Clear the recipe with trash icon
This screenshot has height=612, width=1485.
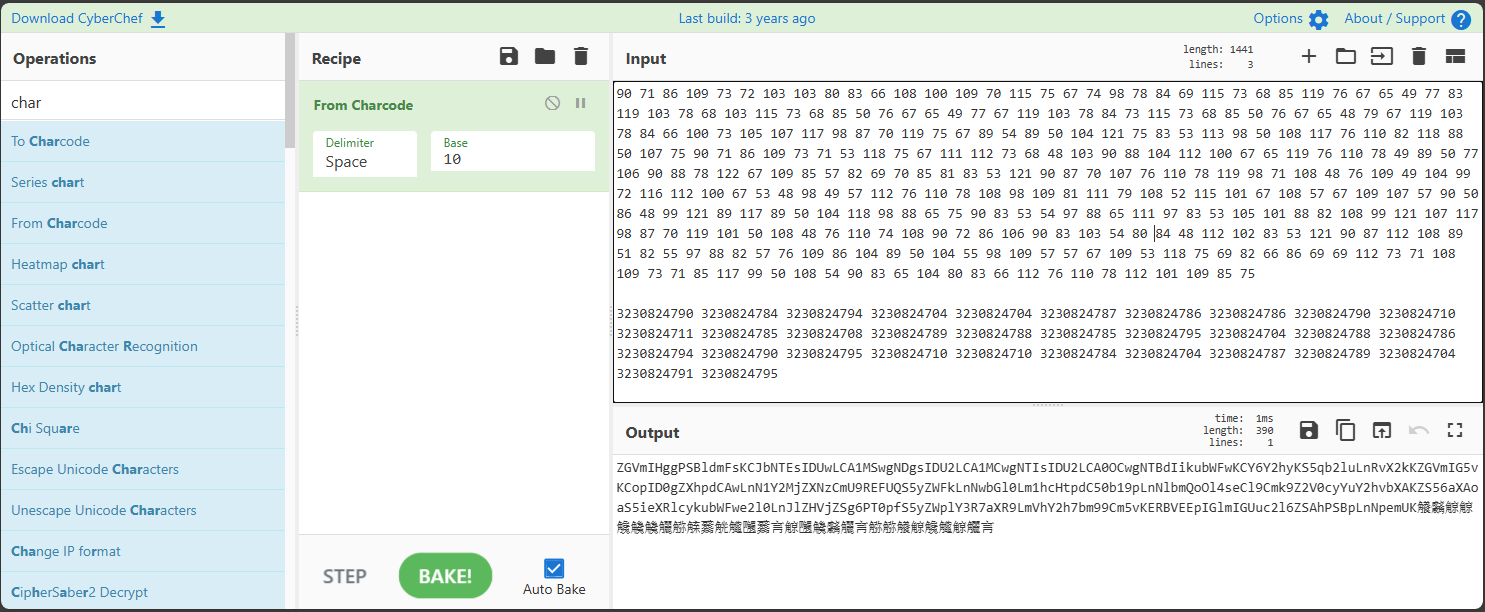click(x=581, y=57)
